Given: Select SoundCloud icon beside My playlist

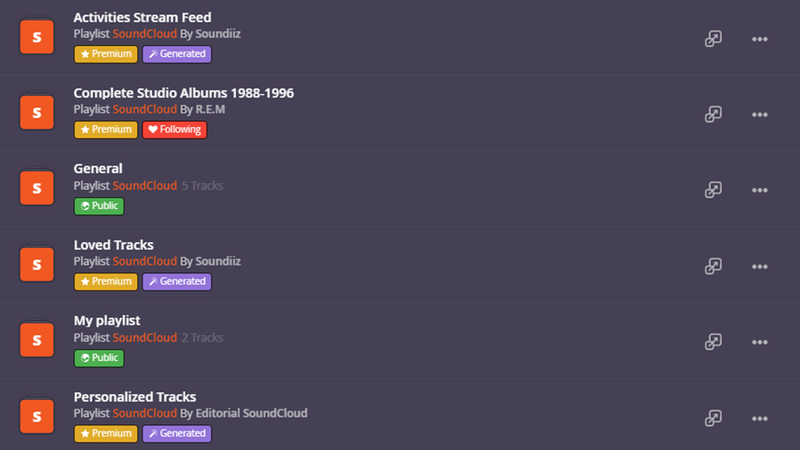Looking at the screenshot, I should pos(37,339).
